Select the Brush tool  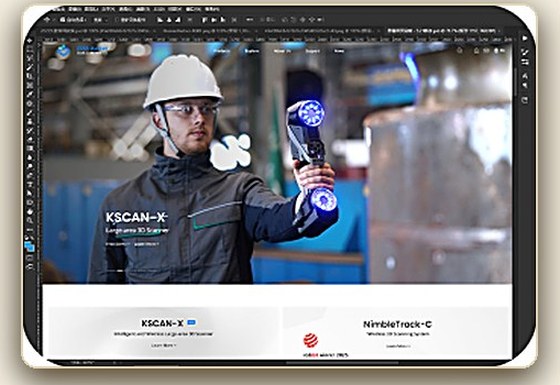point(30,112)
